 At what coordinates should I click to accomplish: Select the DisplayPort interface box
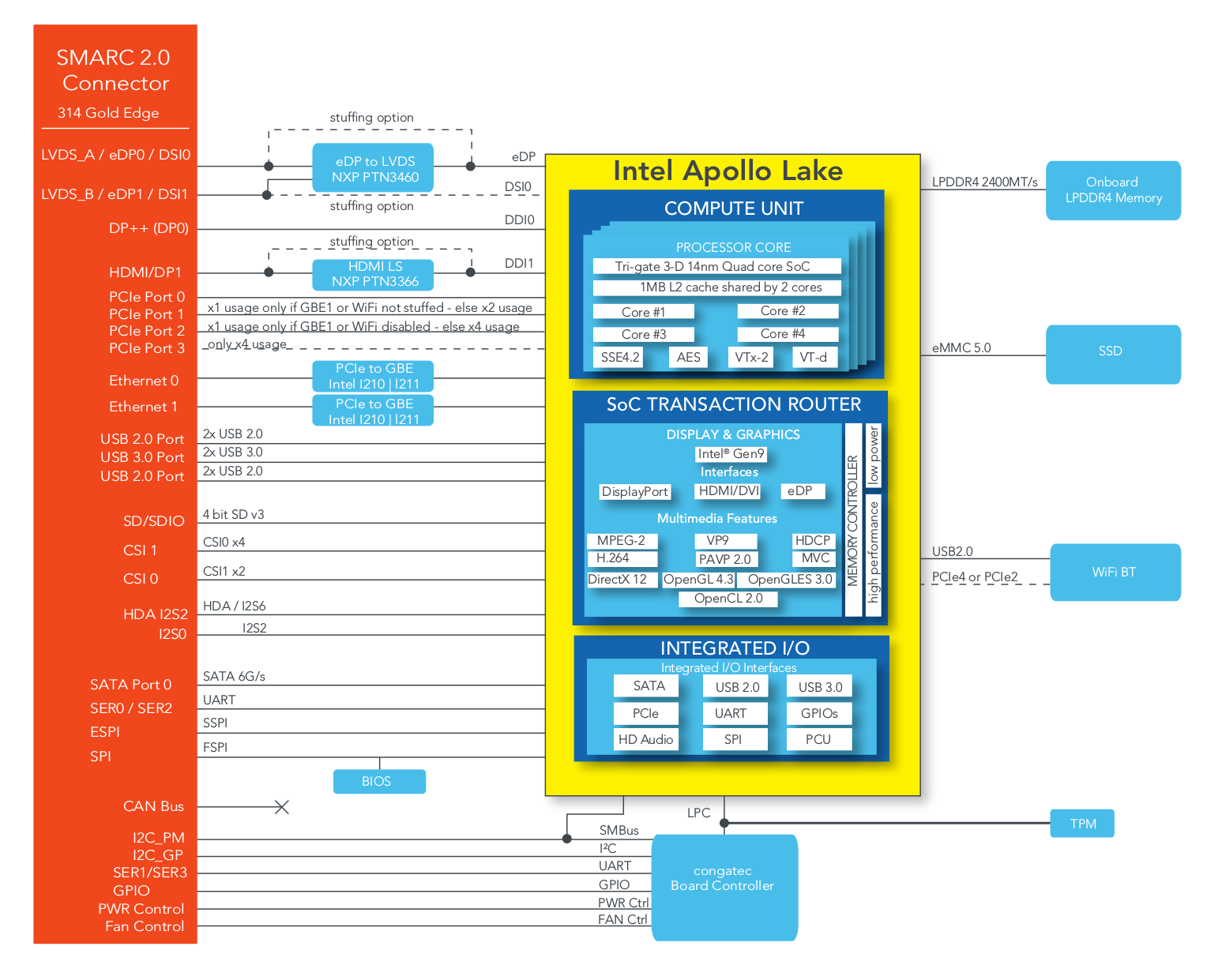[x=635, y=491]
